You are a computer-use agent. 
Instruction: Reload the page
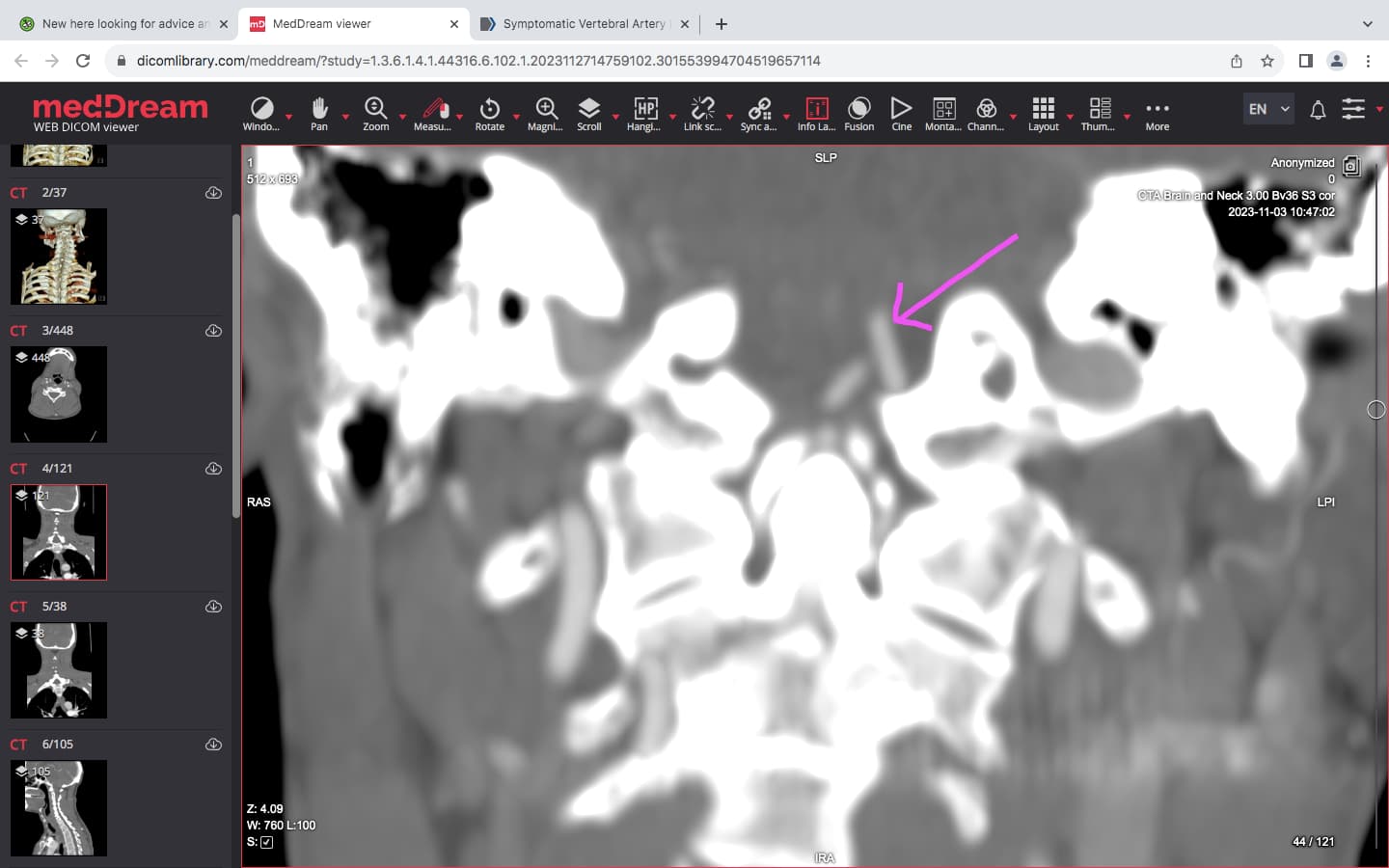tap(83, 61)
